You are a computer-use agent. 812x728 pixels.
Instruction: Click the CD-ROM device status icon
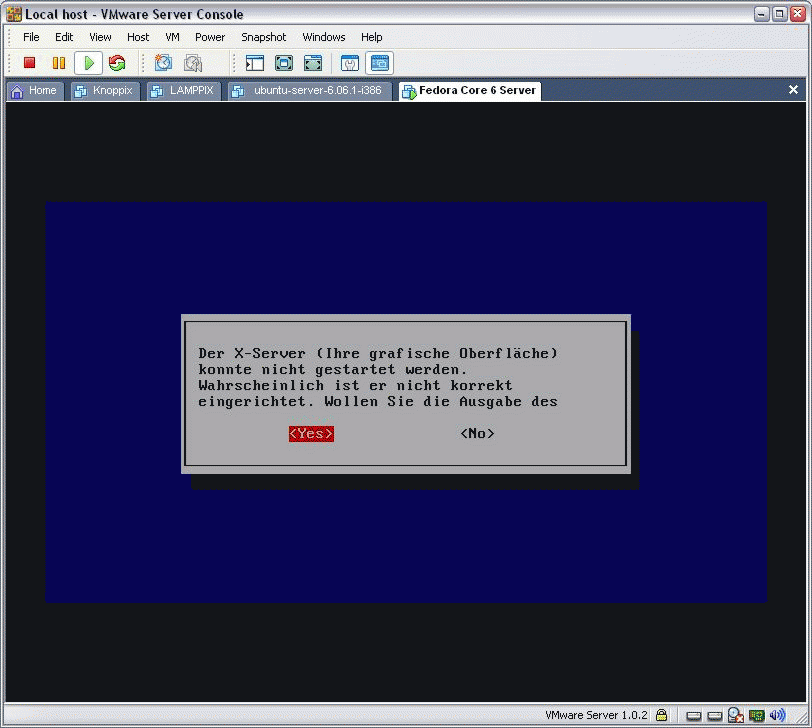(x=735, y=715)
